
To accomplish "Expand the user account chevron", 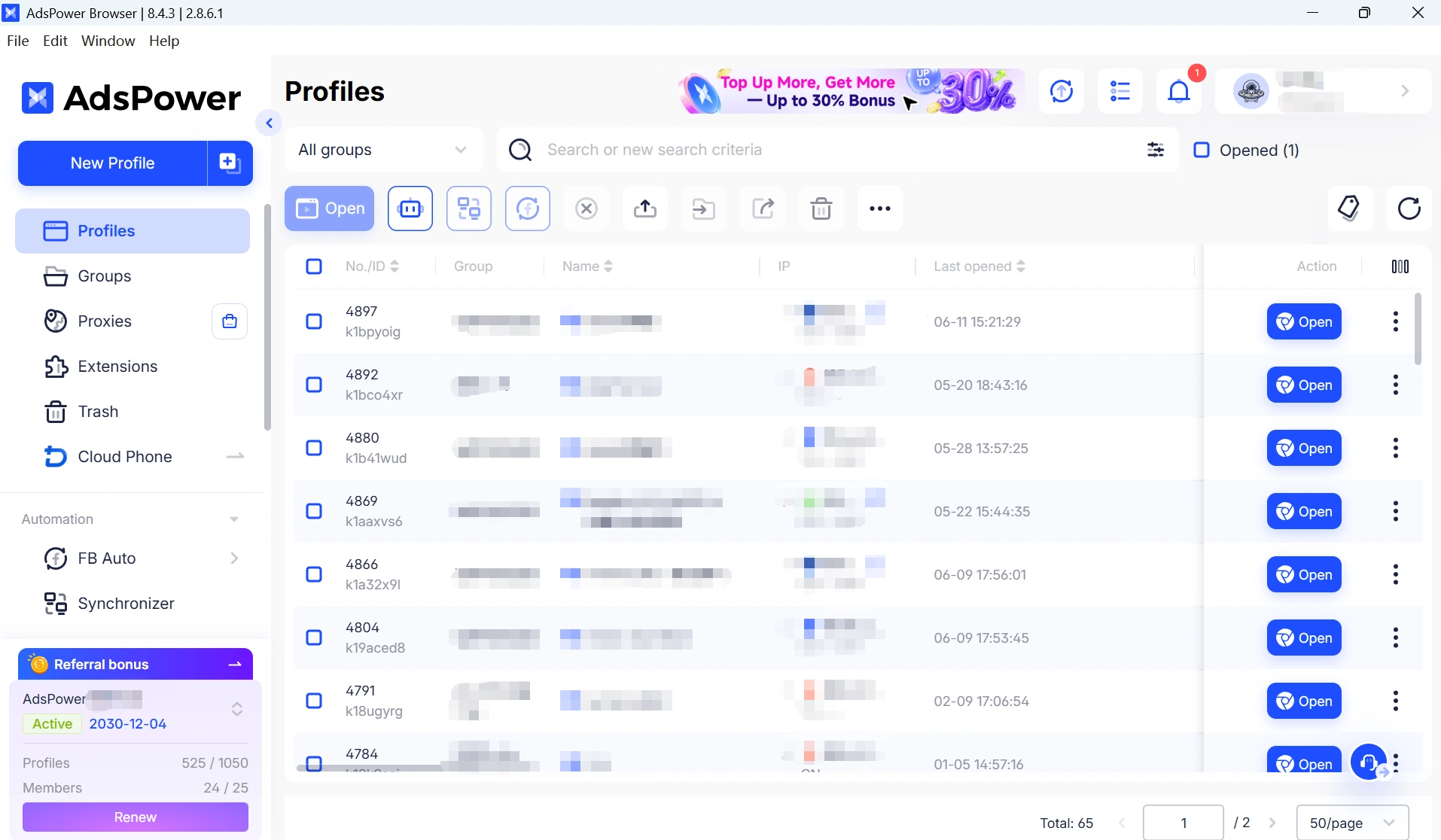I will tap(1405, 91).
